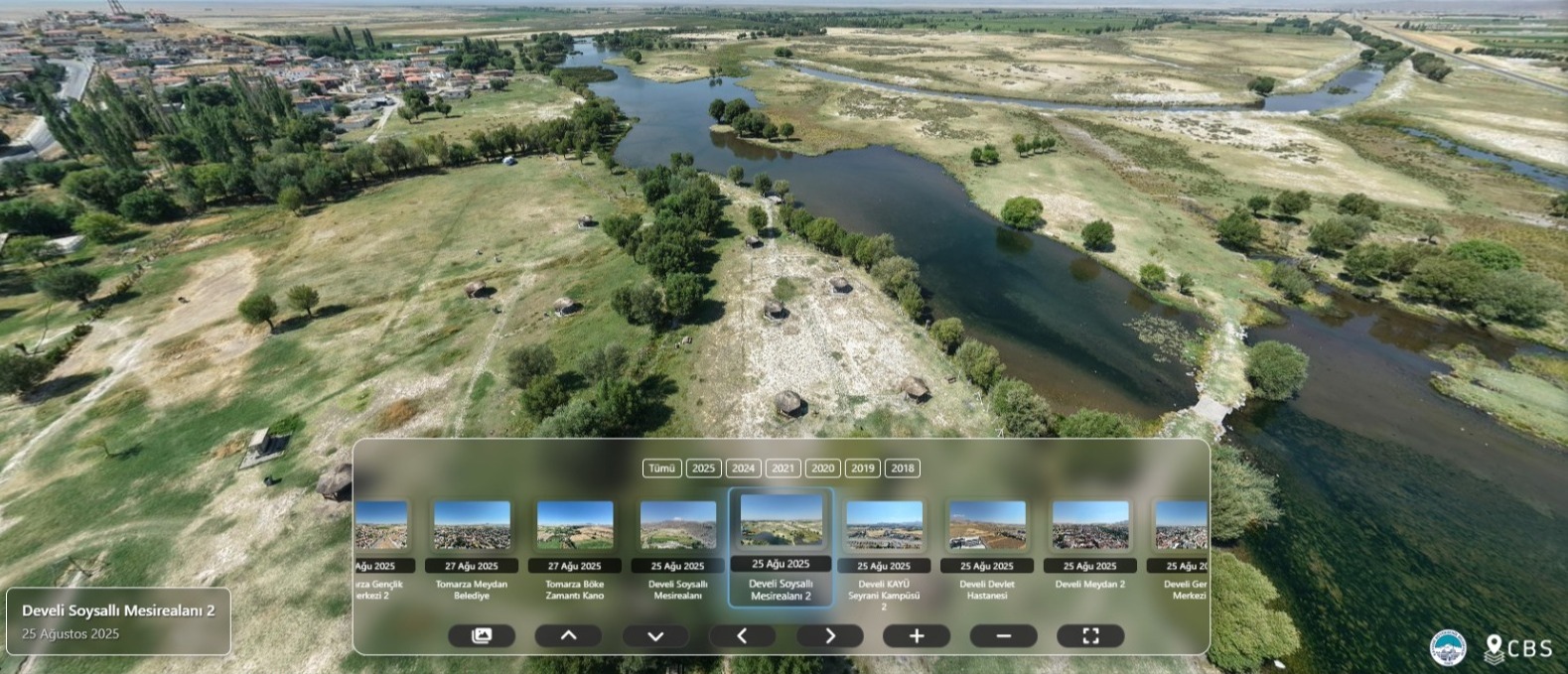1568x674 pixels.
Task: Click the Develi KAYÜ Seyrani Kampüsü caption
Action: [884, 596]
